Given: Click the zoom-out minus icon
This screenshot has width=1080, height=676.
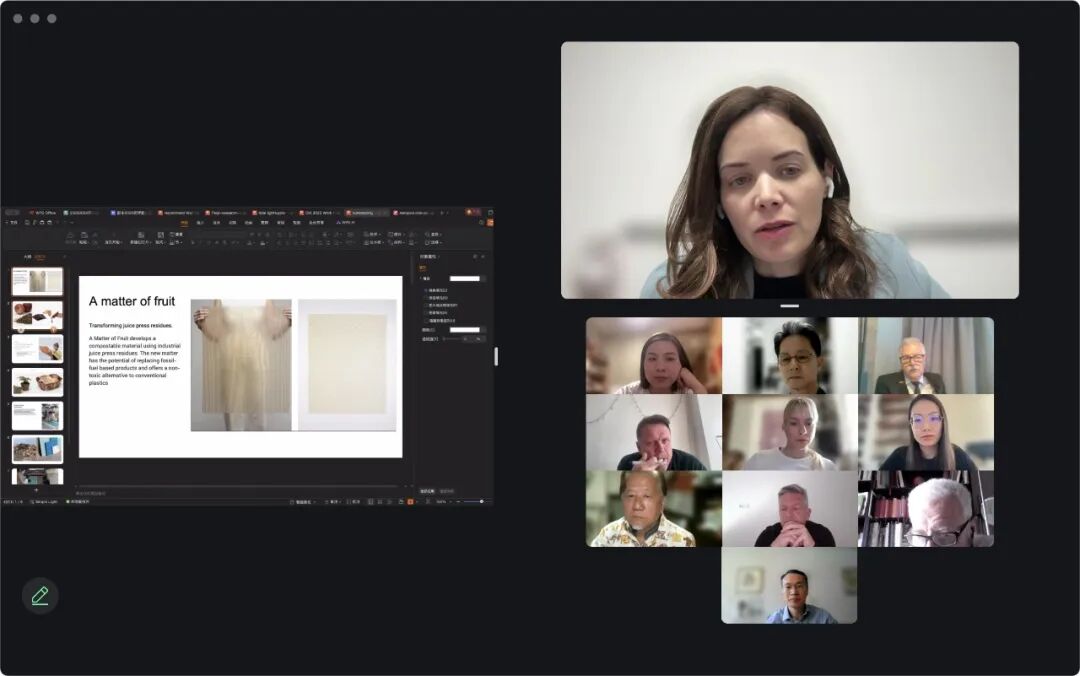Looking at the screenshot, I should (x=458, y=502).
